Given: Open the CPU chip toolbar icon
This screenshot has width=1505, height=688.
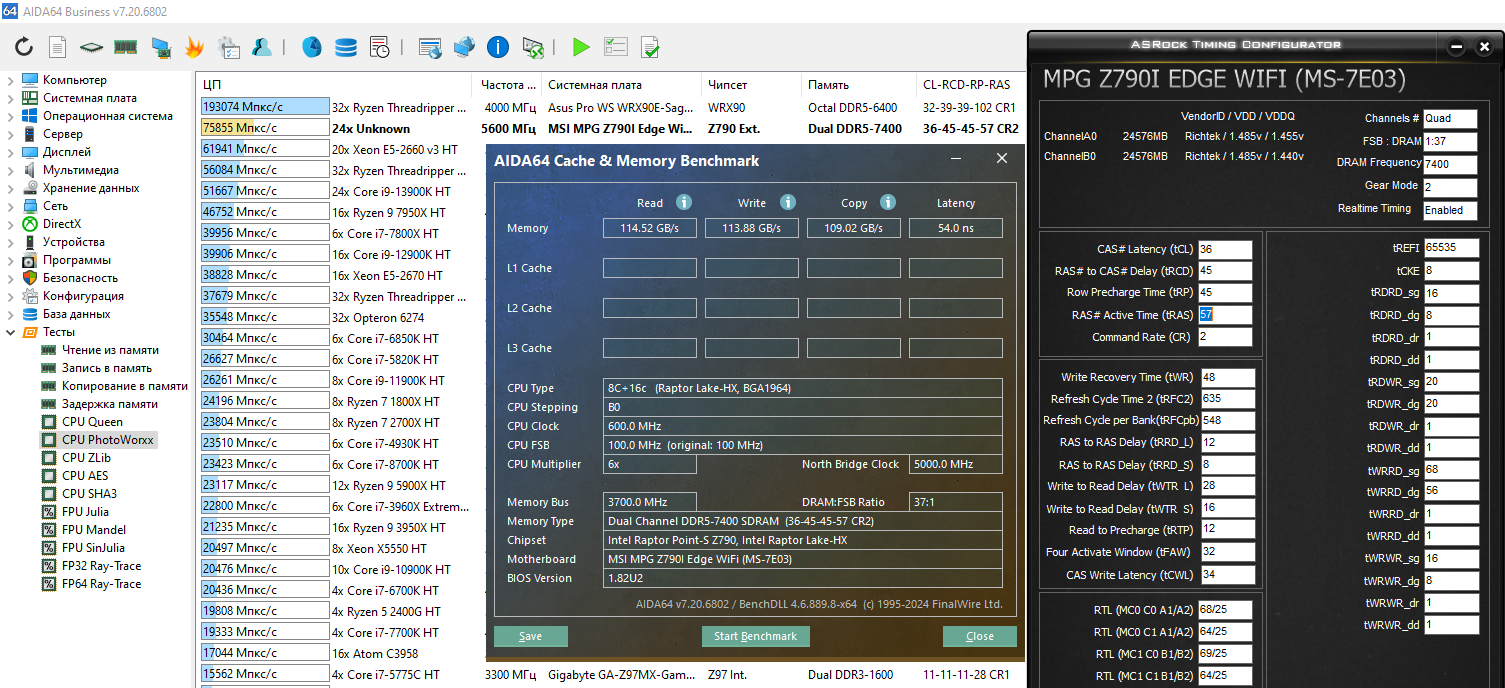Looking at the screenshot, I should pyautogui.click(x=91, y=47).
